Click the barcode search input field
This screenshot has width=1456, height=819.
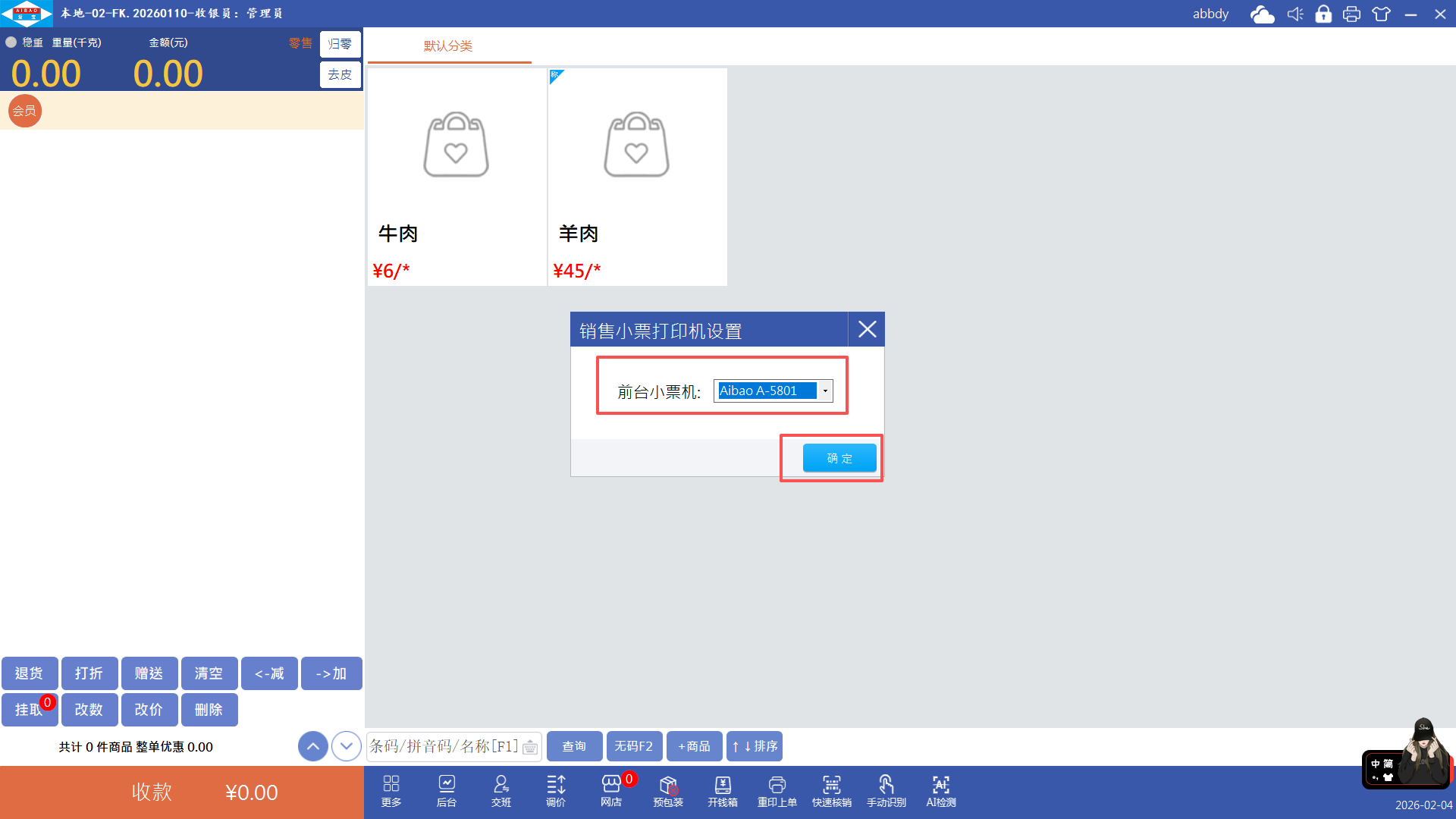[x=444, y=746]
